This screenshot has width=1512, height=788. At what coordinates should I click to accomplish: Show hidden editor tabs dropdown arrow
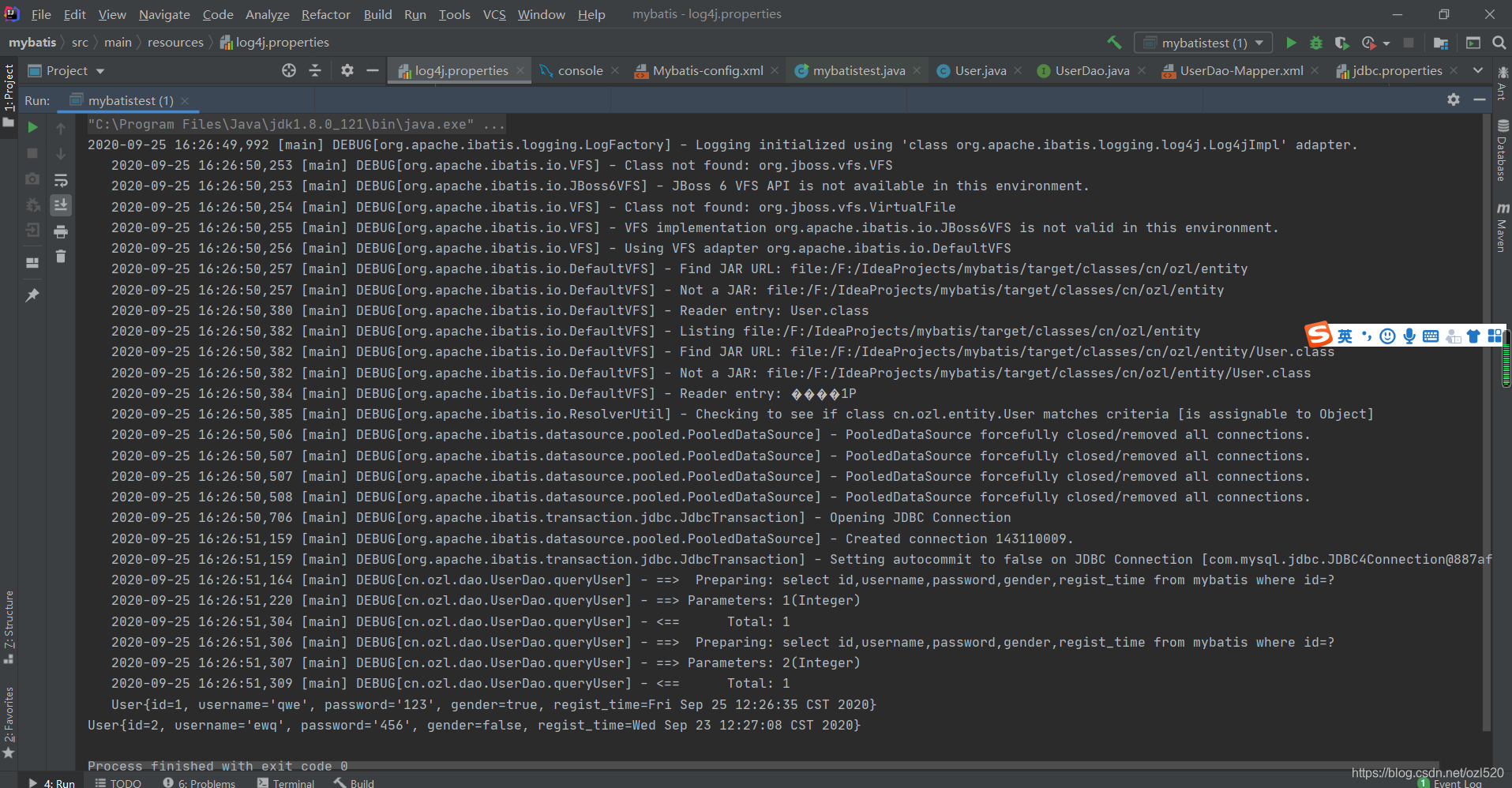1478,70
